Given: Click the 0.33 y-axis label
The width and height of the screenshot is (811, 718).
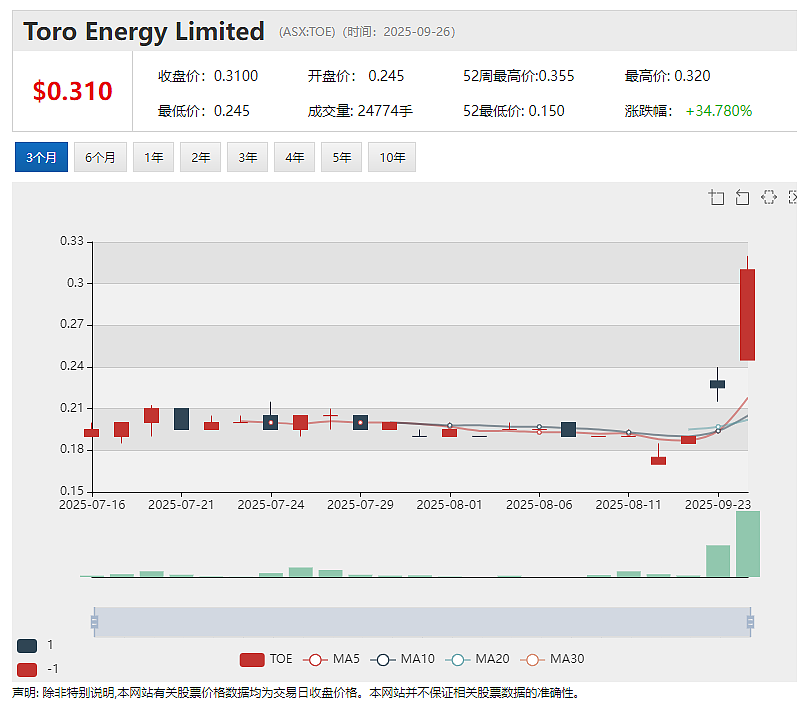Looking at the screenshot, I should click(x=72, y=241).
